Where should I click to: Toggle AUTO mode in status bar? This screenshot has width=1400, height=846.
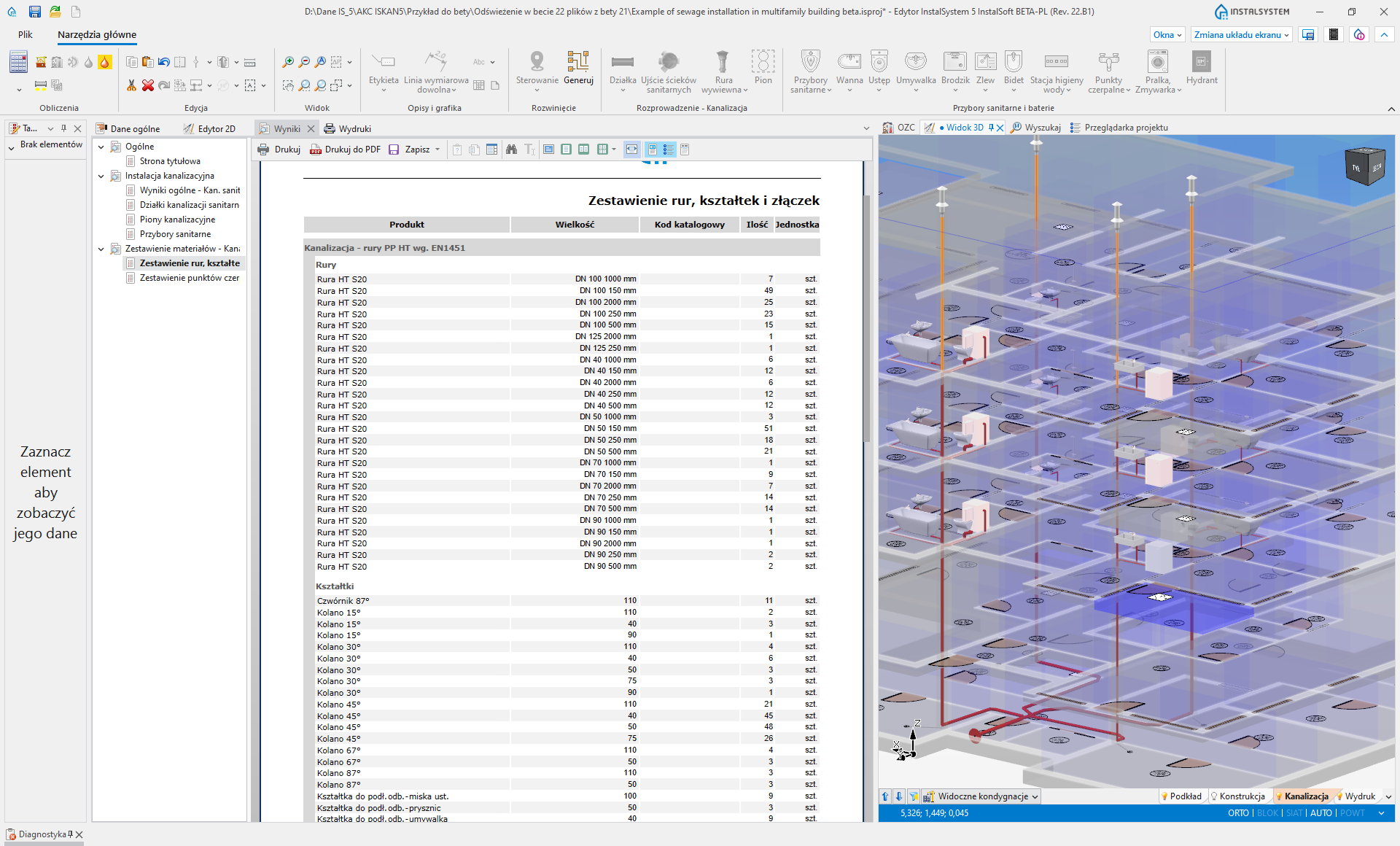coord(1321,813)
